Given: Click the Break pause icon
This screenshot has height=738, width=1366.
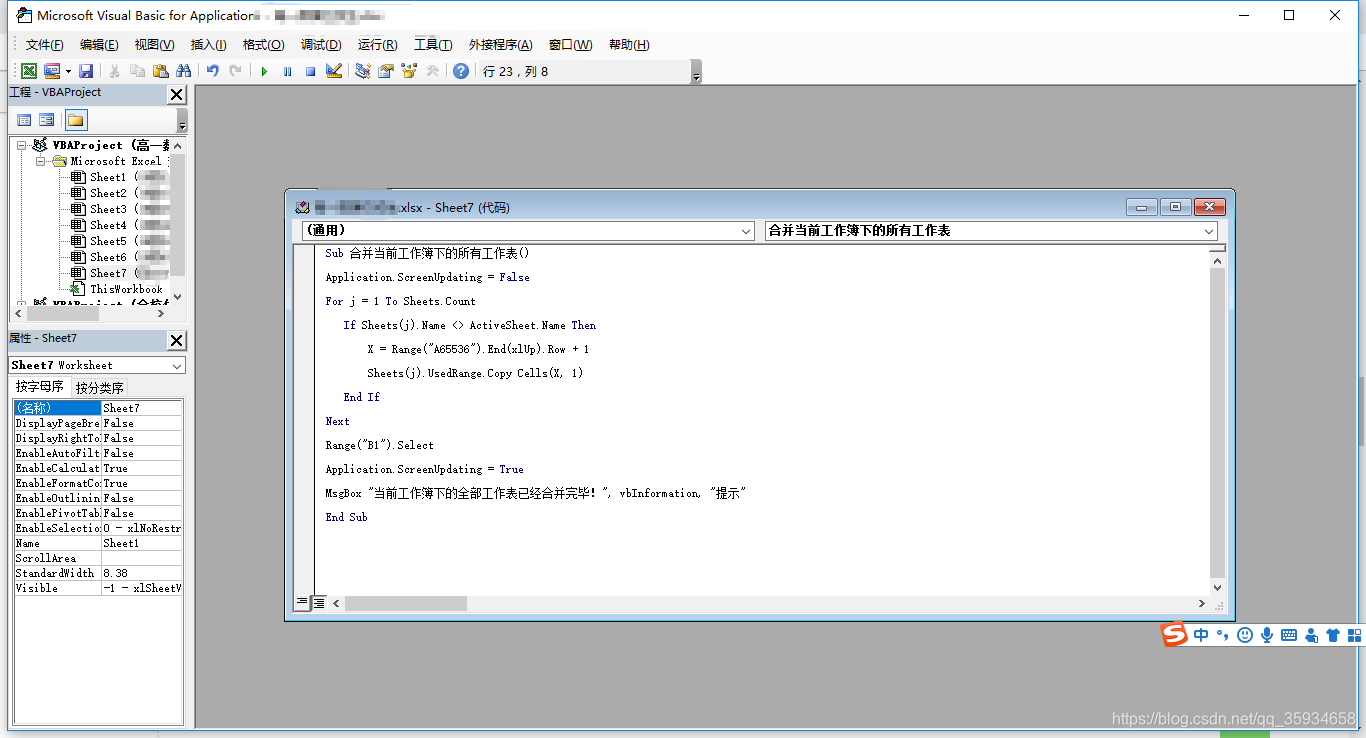Looking at the screenshot, I should coord(287,71).
